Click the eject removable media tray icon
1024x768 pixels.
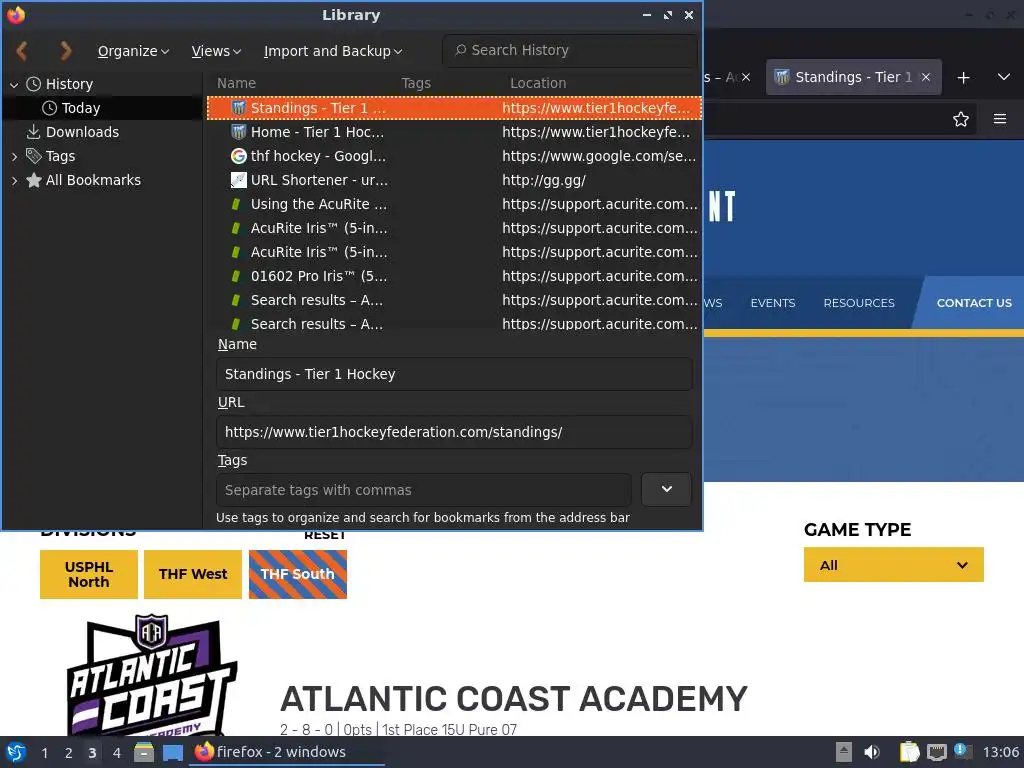pos(844,752)
